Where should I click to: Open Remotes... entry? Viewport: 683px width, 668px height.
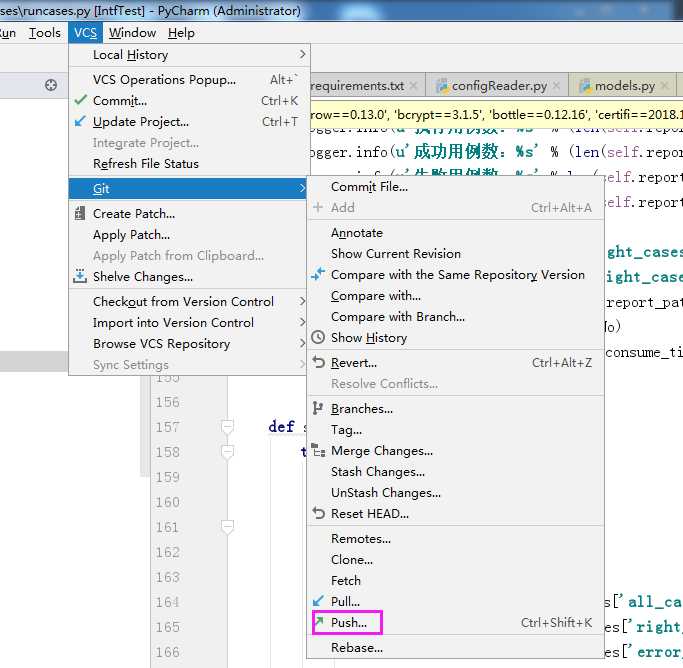tap(456, 539)
